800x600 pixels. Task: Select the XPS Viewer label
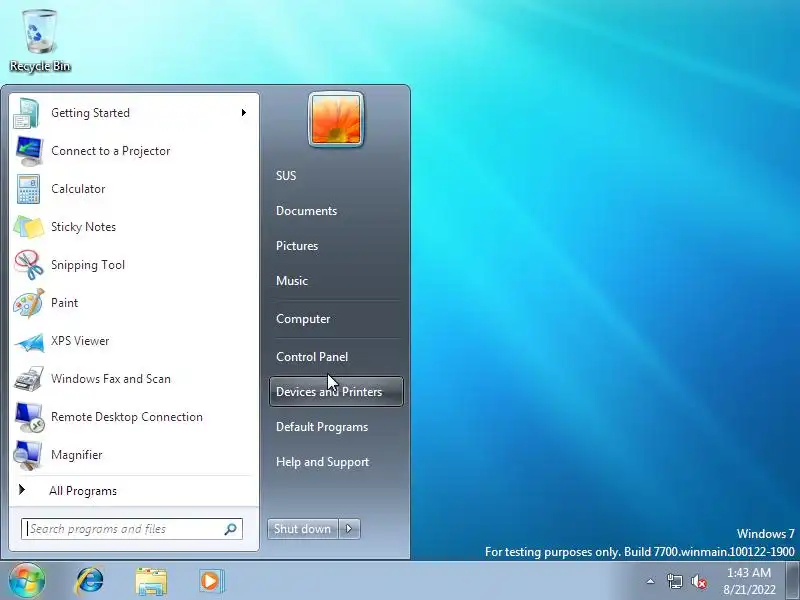coord(80,341)
